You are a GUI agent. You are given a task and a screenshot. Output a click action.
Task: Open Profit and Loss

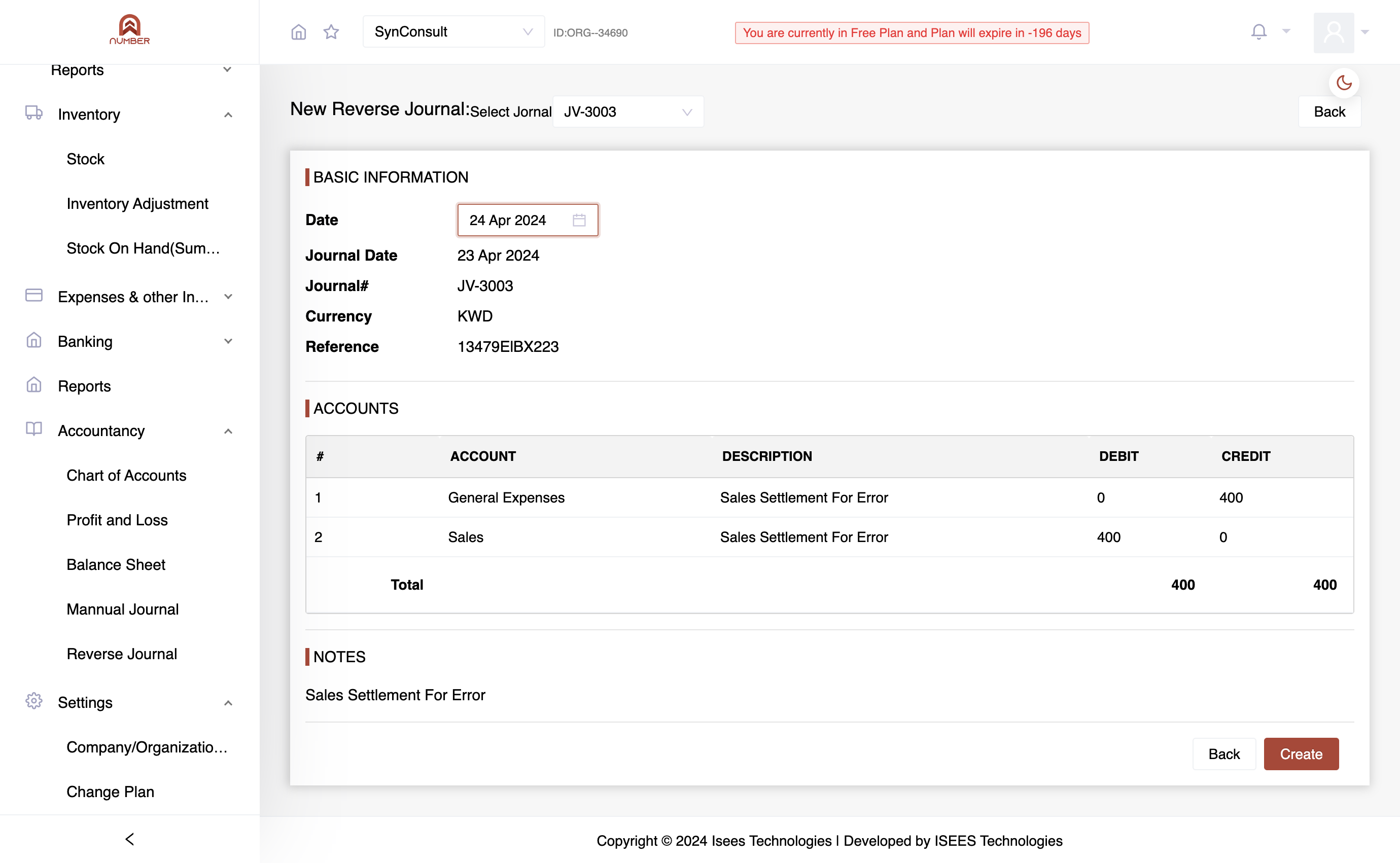coord(117,520)
